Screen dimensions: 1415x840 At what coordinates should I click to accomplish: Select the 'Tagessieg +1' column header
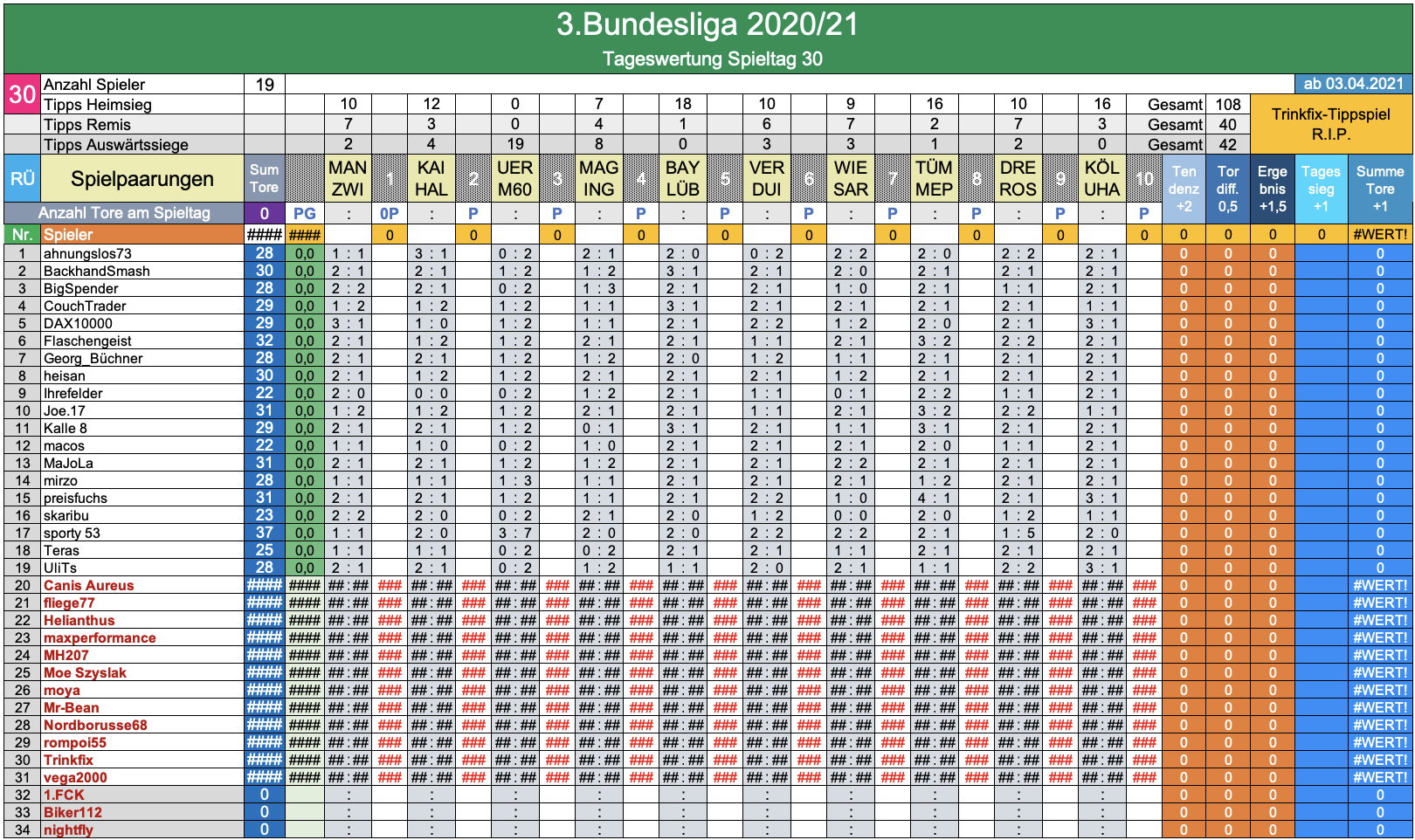click(1321, 189)
